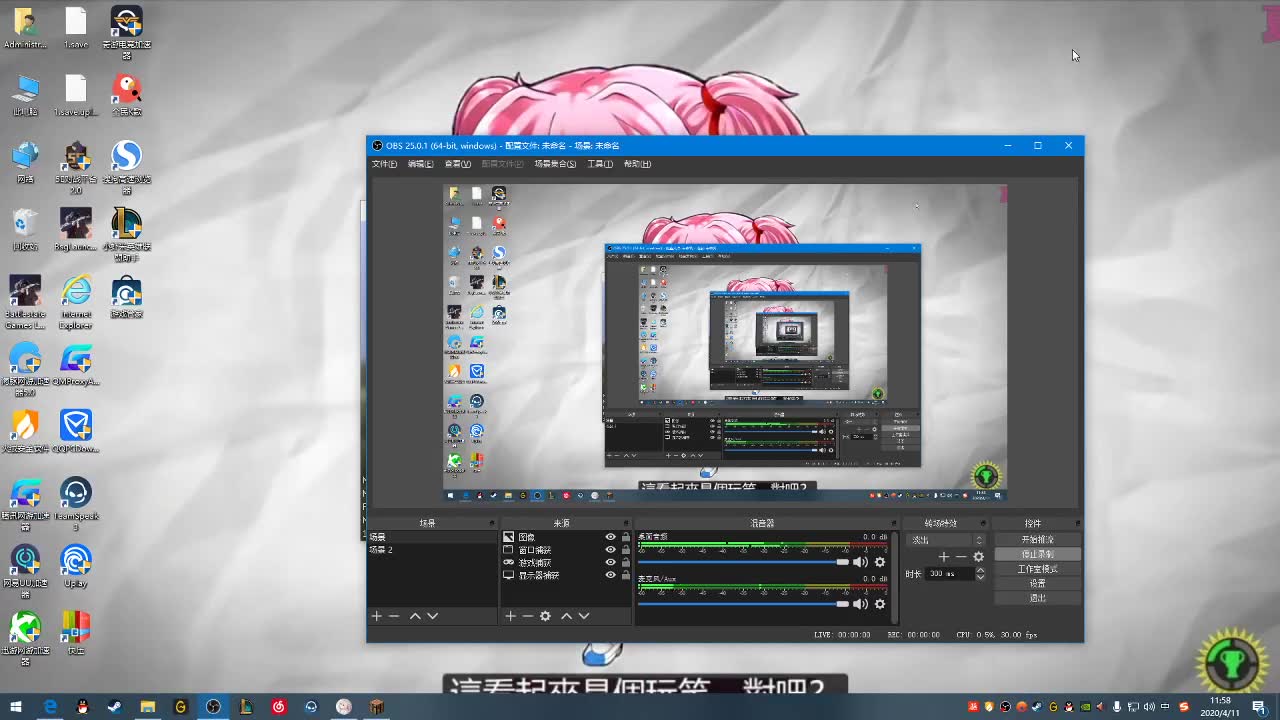Toggle lock on the 窗口捕获 source
1280x720 pixels.
(626, 550)
